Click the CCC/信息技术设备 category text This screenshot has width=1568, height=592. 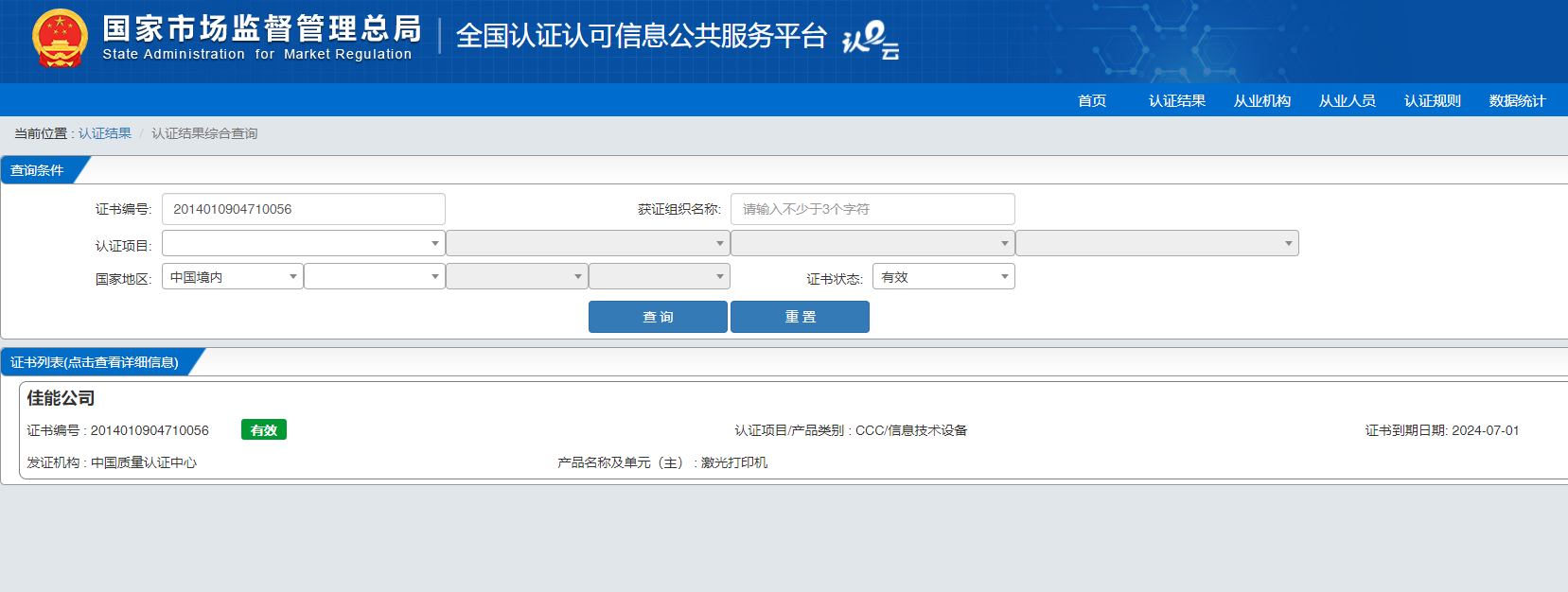pyautogui.click(x=911, y=430)
